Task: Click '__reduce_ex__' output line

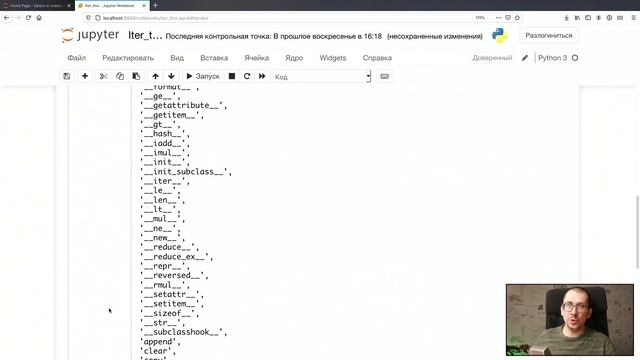Action: point(177,257)
